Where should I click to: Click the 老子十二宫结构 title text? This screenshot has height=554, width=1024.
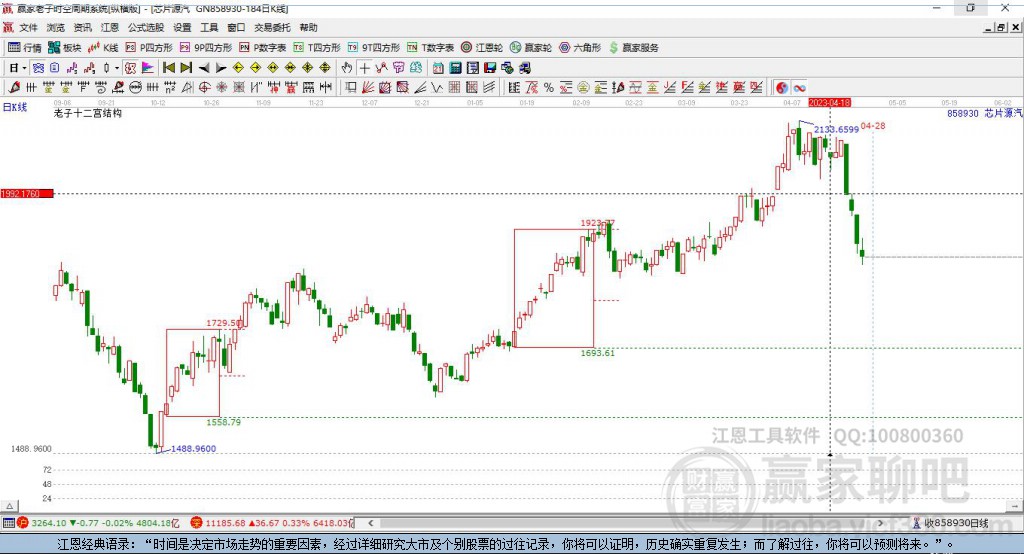click(88, 113)
